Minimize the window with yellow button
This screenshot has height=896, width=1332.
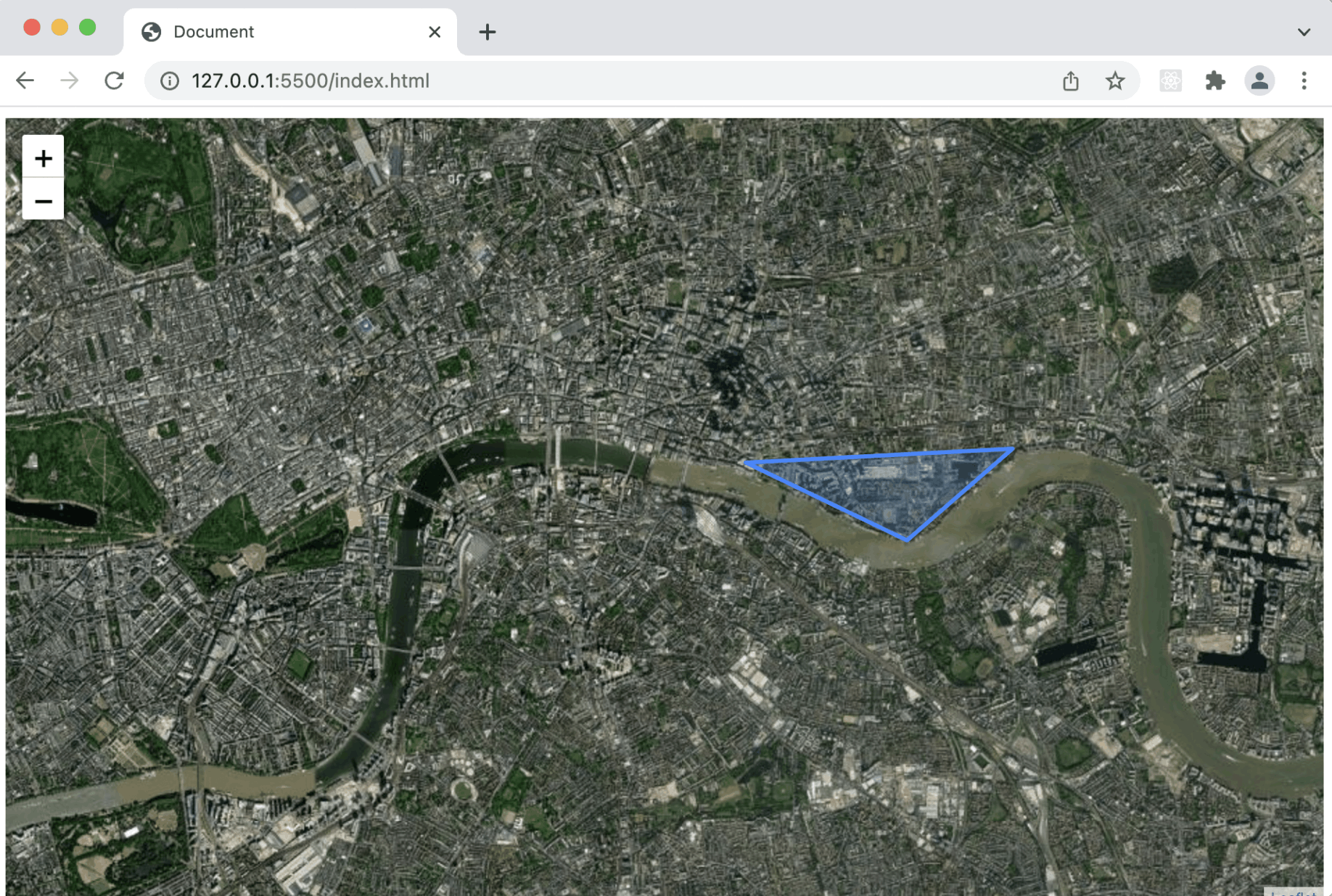pos(59,28)
